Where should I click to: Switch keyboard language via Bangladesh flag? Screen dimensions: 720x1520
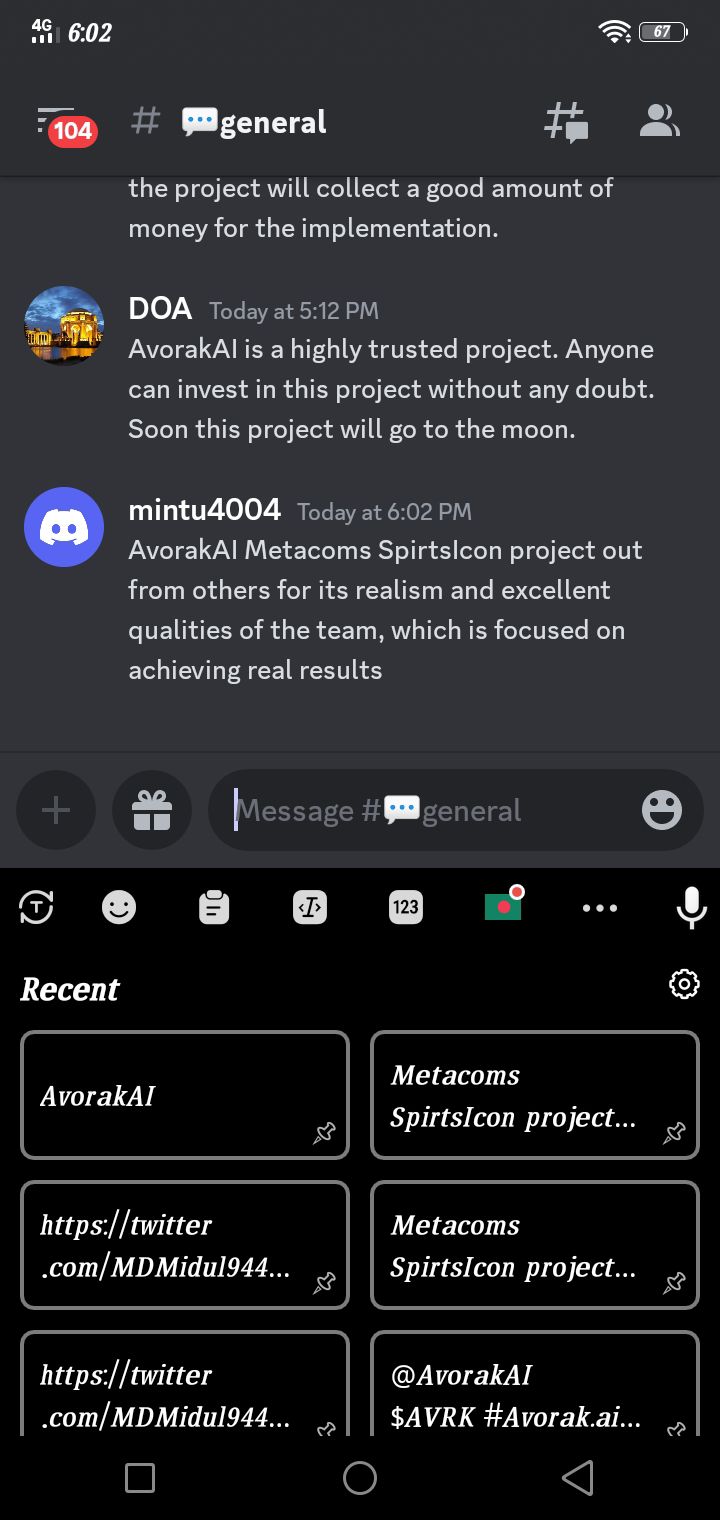[503, 905]
